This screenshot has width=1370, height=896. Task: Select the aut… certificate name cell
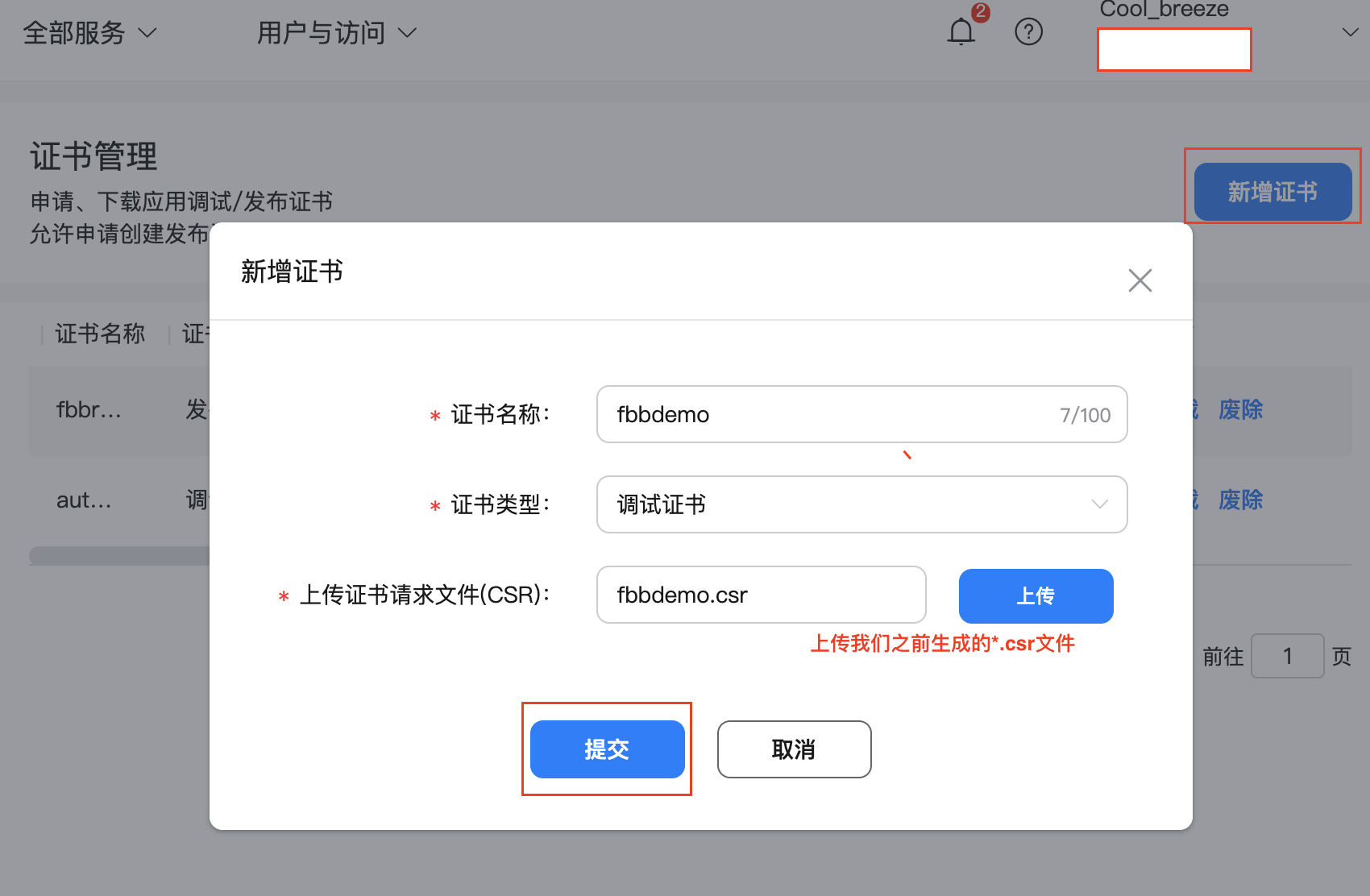point(84,500)
